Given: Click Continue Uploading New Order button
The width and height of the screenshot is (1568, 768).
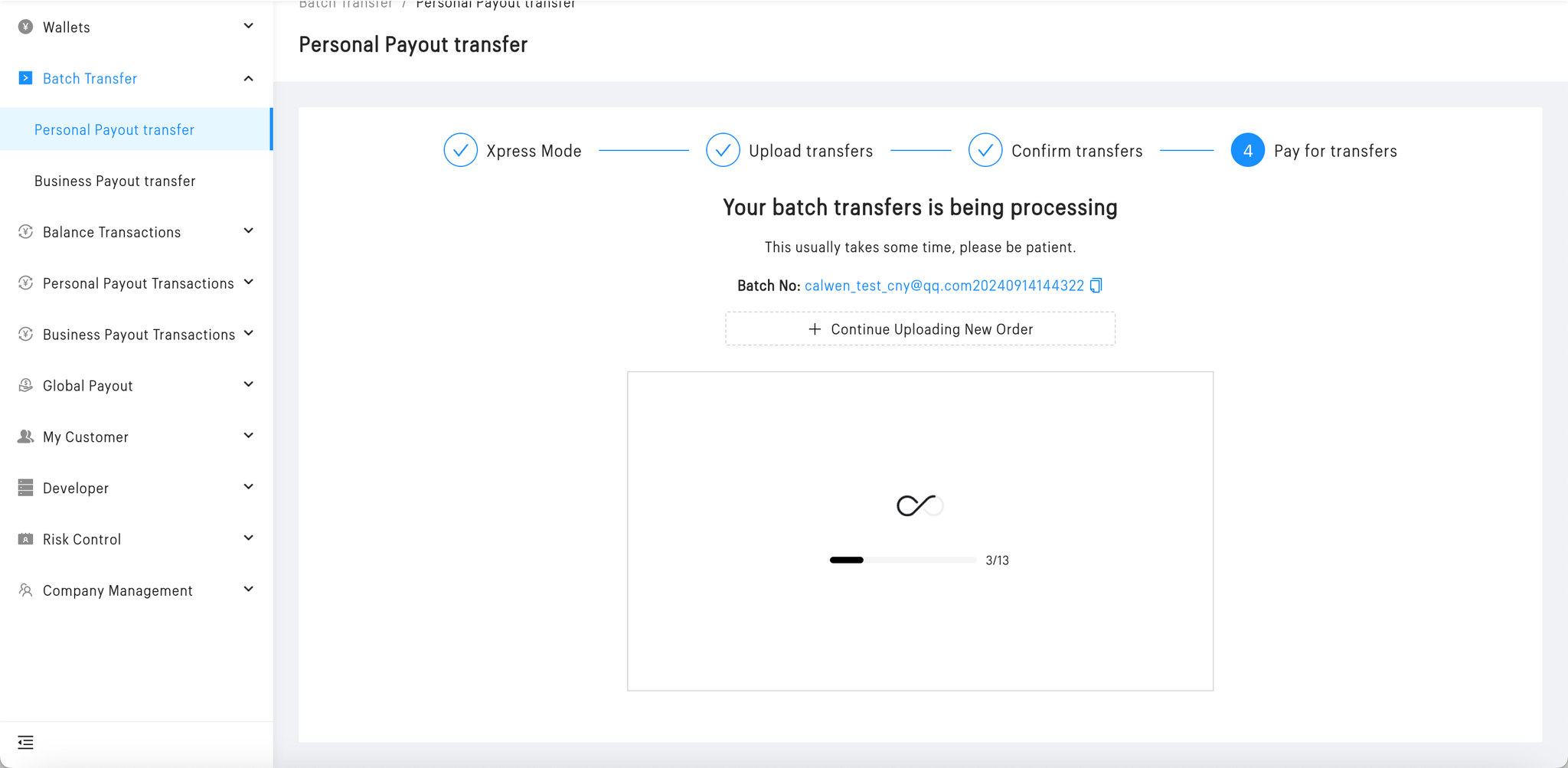Looking at the screenshot, I should pyautogui.click(x=920, y=329).
